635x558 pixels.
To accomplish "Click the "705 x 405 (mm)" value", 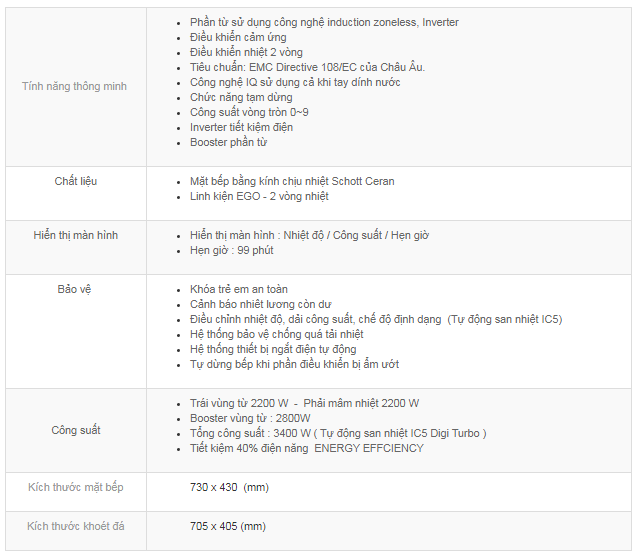I will pyautogui.click(x=228, y=526).
